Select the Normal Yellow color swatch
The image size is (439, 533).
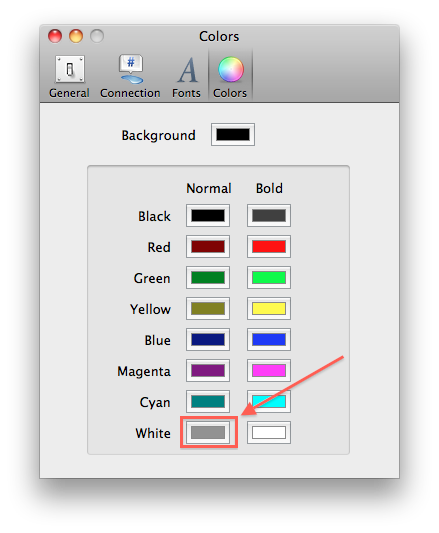(208, 308)
